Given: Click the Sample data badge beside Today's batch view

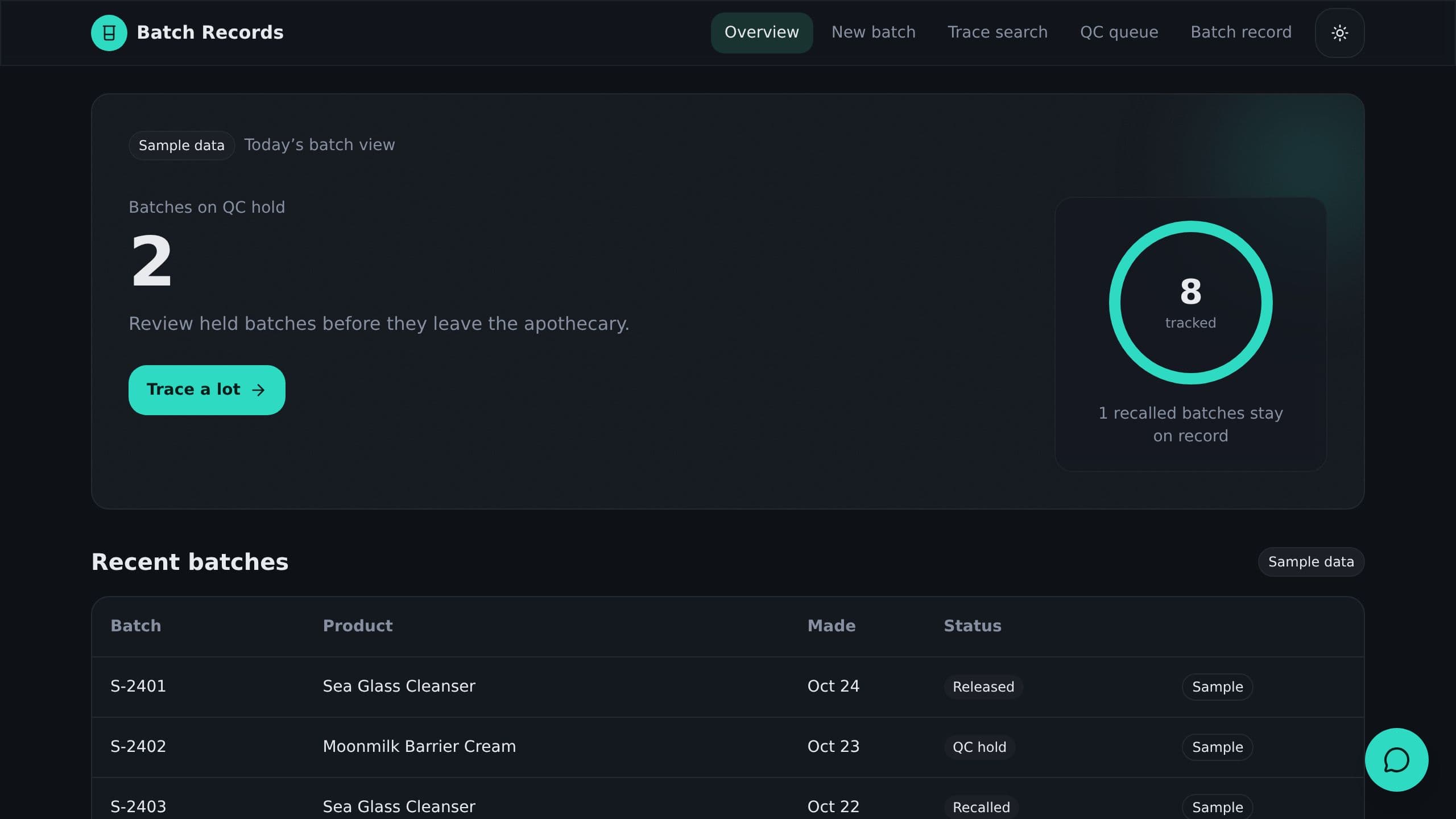Looking at the screenshot, I should [181, 146].
